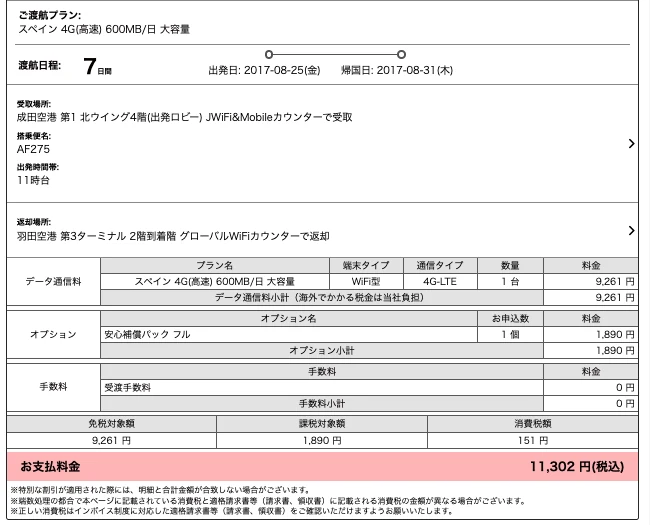The width and height of the screenshot is (650, 525).
Task: Click the 受取場所 label
Action: click(34, 104)
